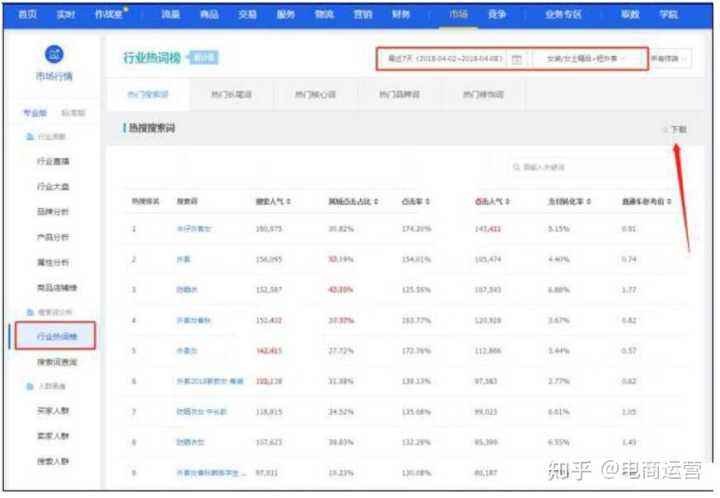Click the magnifier icon in keyword search
Viewport: 720px width, 498px height.
click(516, 168)
